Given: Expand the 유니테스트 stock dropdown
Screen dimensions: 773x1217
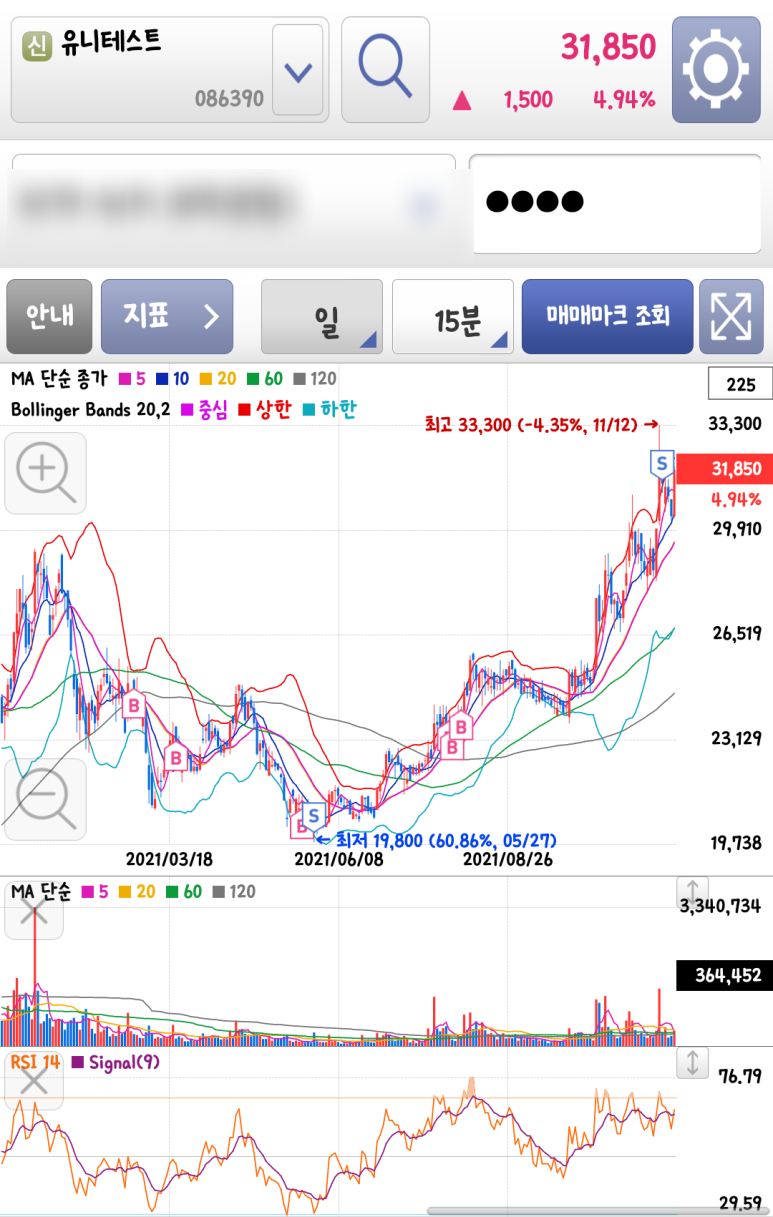Looking at the screenshot, I should (298, 70).
